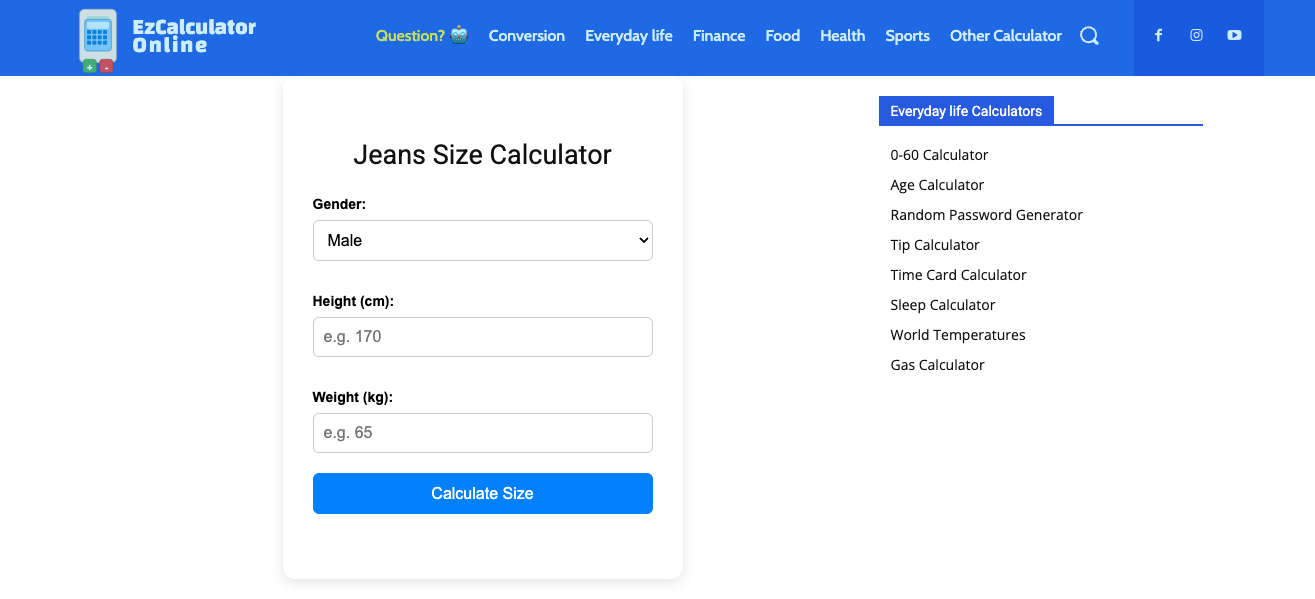The image size is (1315, 599).
Task: Focus the Height (cm) input field
Action: [x=482, y=337]
